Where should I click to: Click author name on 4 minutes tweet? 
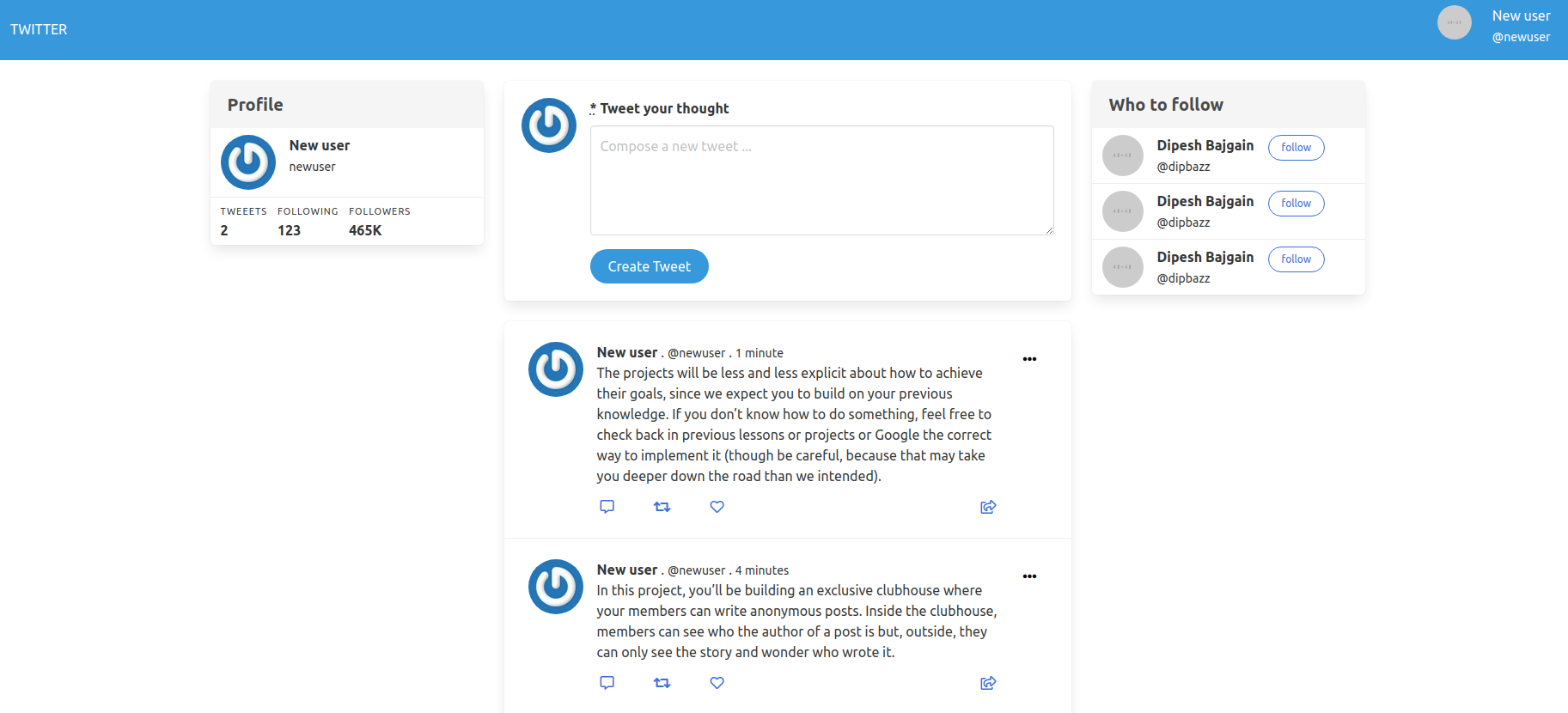(627, 570)
